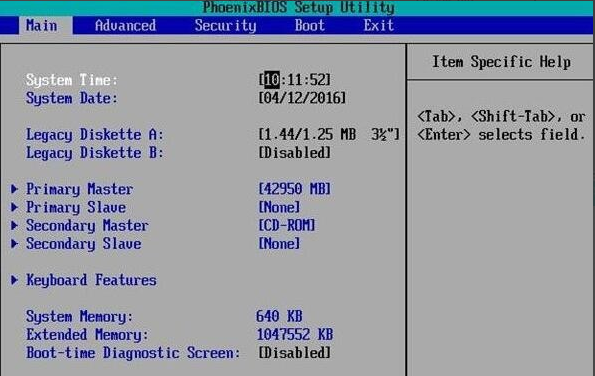Click the Legacy Diskette B label
The width and height of the screenshot is (595, 376).
tap(95, 153)
